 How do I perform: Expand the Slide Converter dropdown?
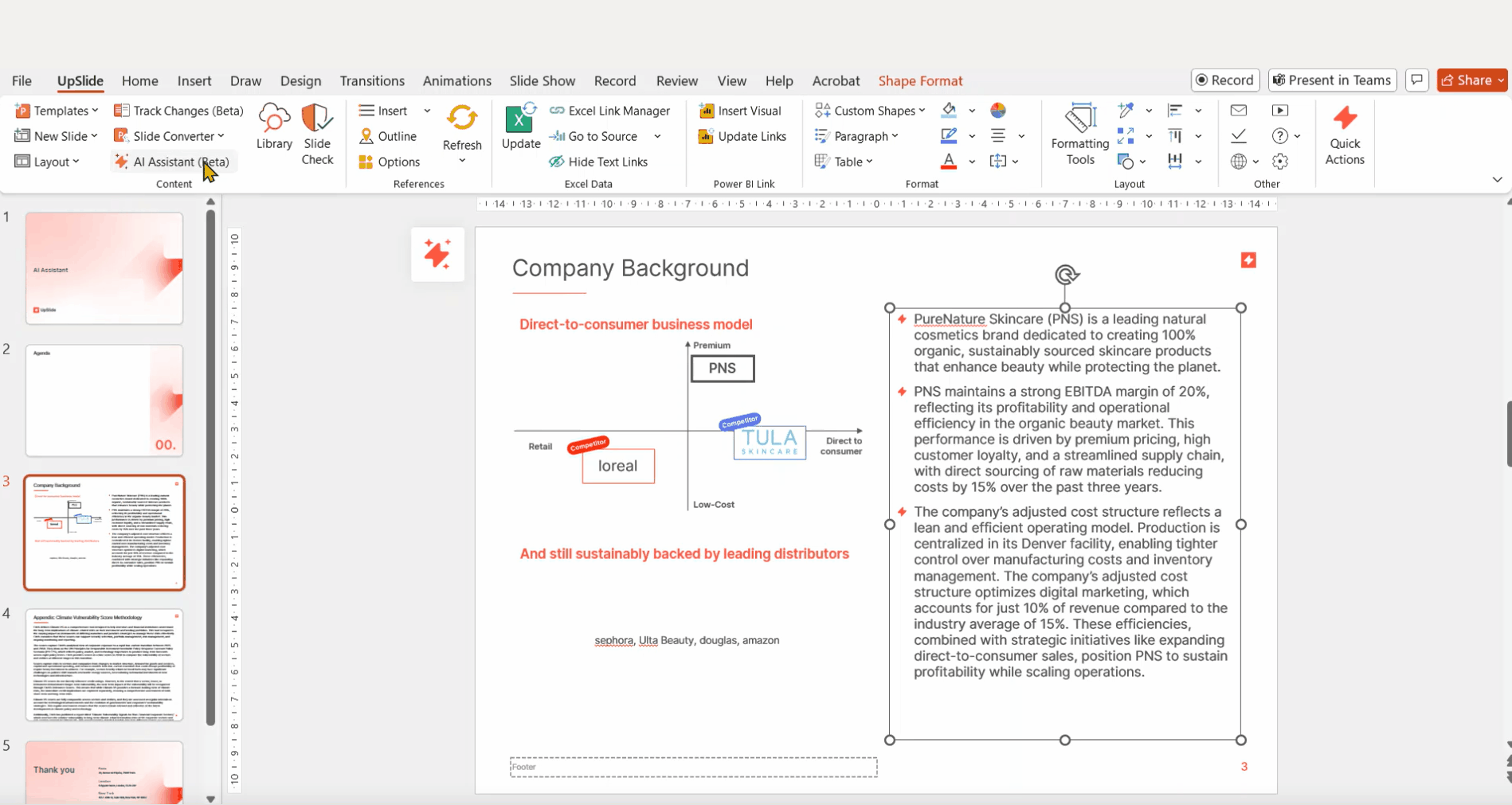click(x=221, y=136)
